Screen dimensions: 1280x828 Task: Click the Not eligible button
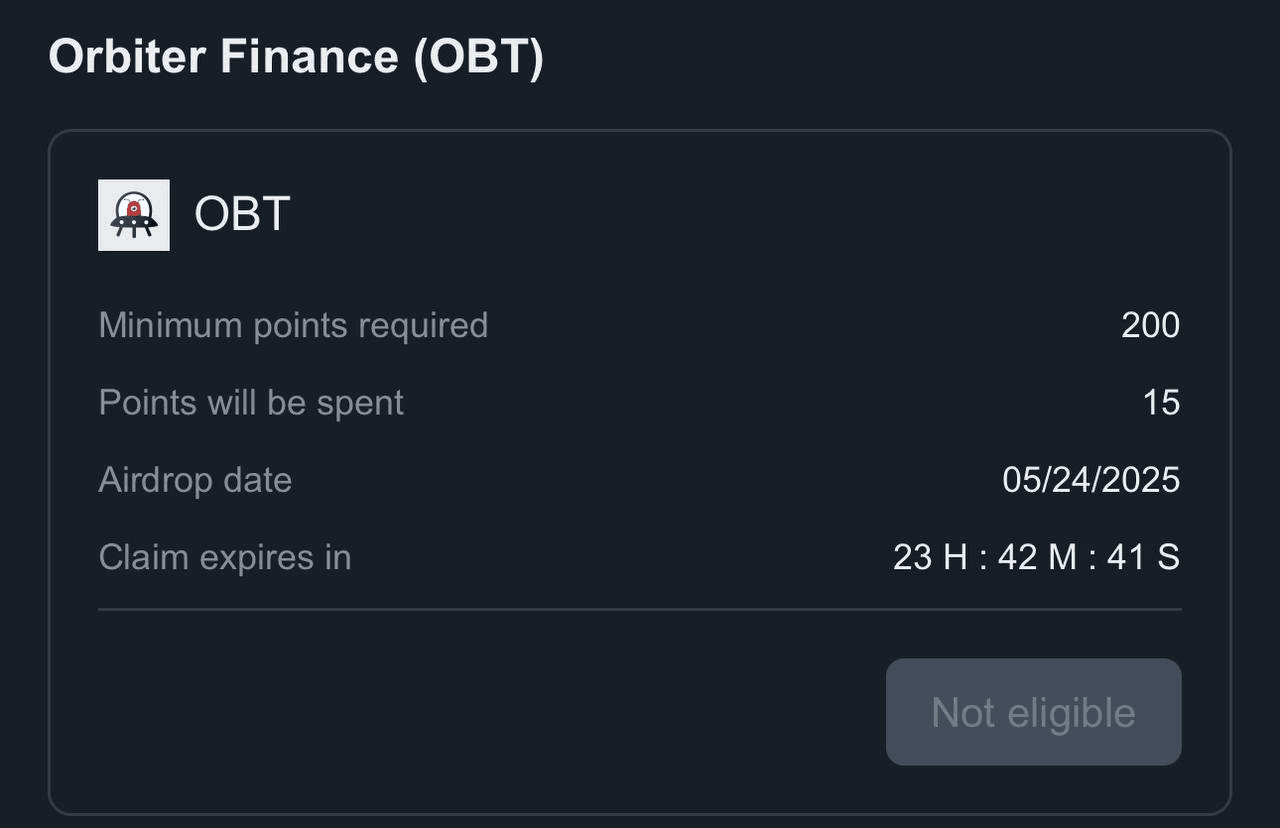click(1033, 712)
